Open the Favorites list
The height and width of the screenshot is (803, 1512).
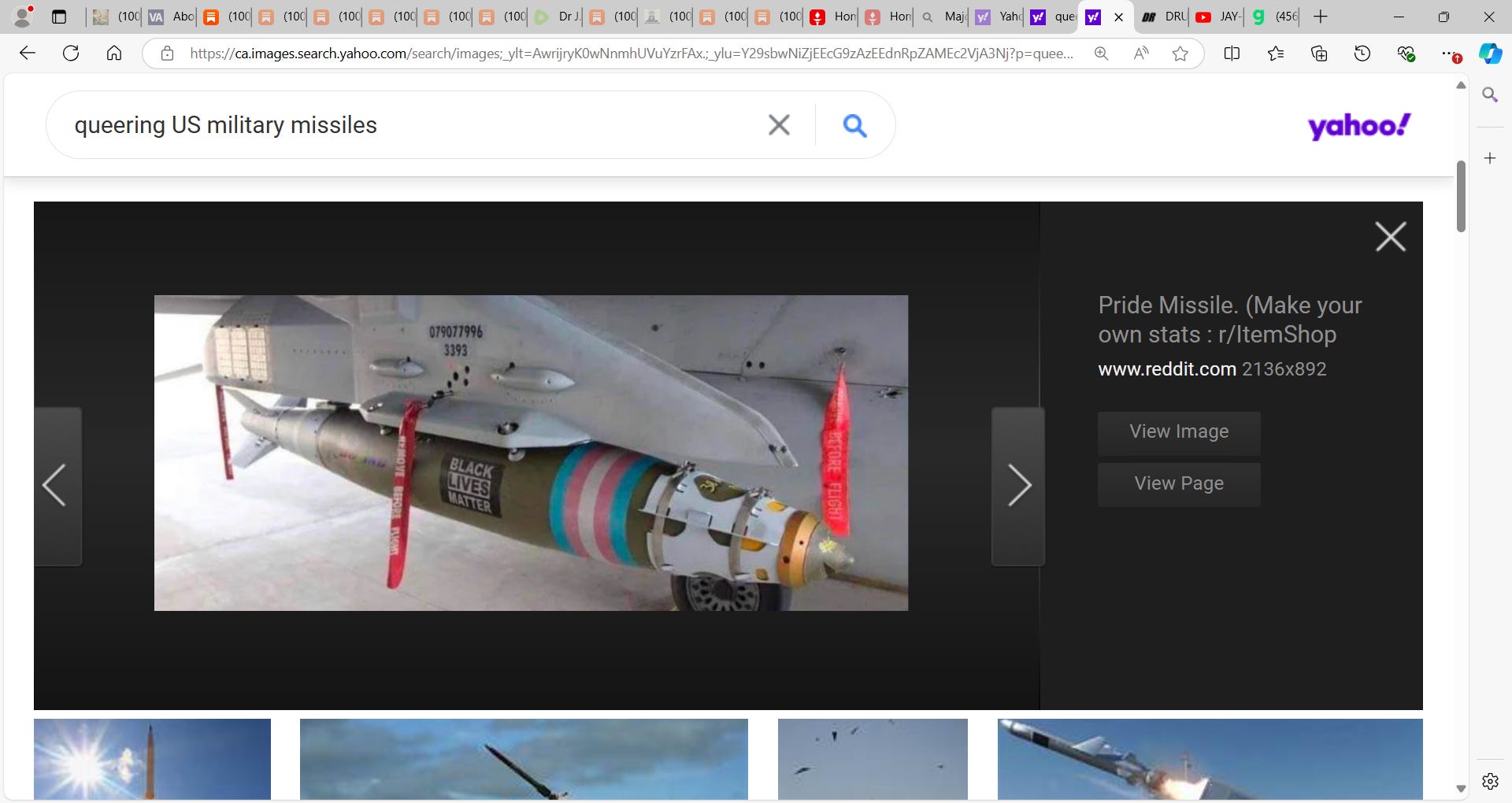point(1276,54)
